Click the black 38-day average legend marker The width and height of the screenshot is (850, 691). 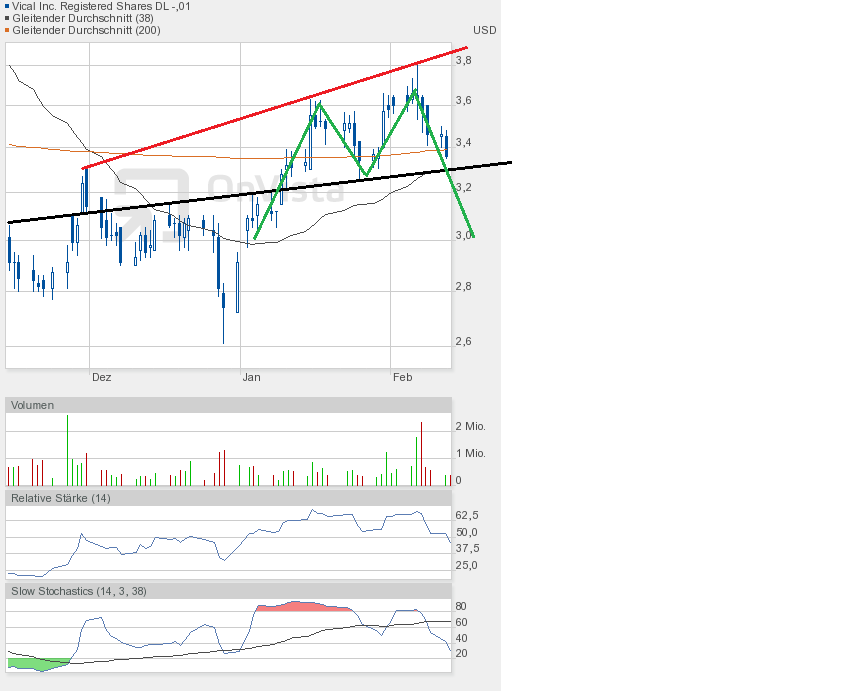(7, 18)
